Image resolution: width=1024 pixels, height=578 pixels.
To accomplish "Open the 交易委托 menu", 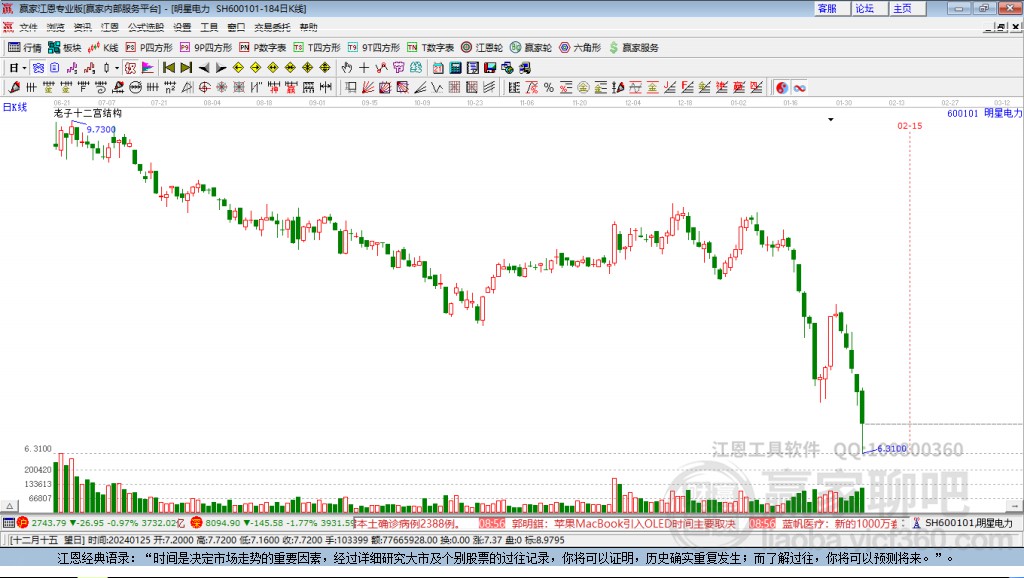I will click(x=272, y=27).
